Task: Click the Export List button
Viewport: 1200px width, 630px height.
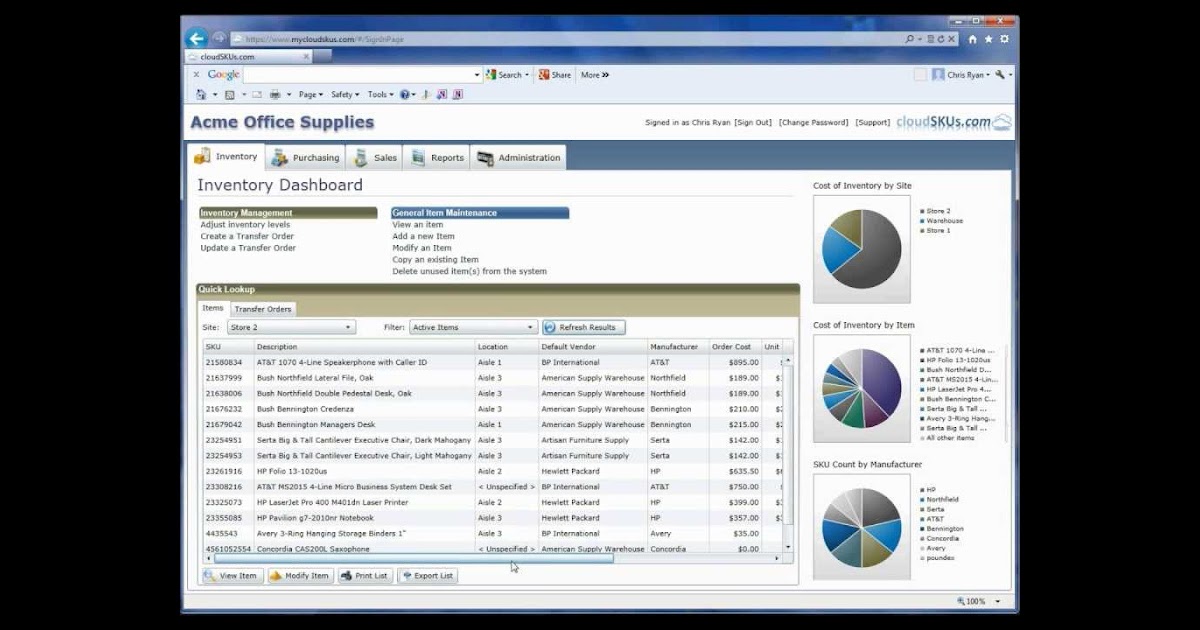Action: [x=427, y=576]
